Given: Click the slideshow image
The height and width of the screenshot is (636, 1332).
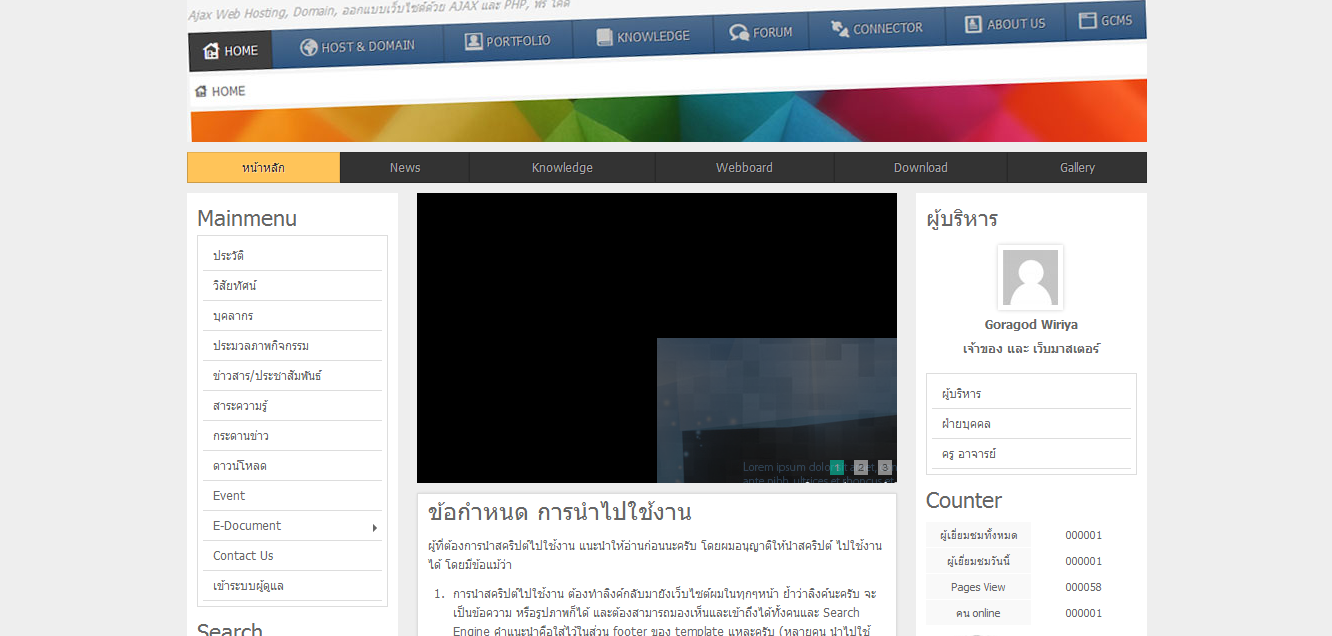Looking at the screenshot, I should point(657,338).
